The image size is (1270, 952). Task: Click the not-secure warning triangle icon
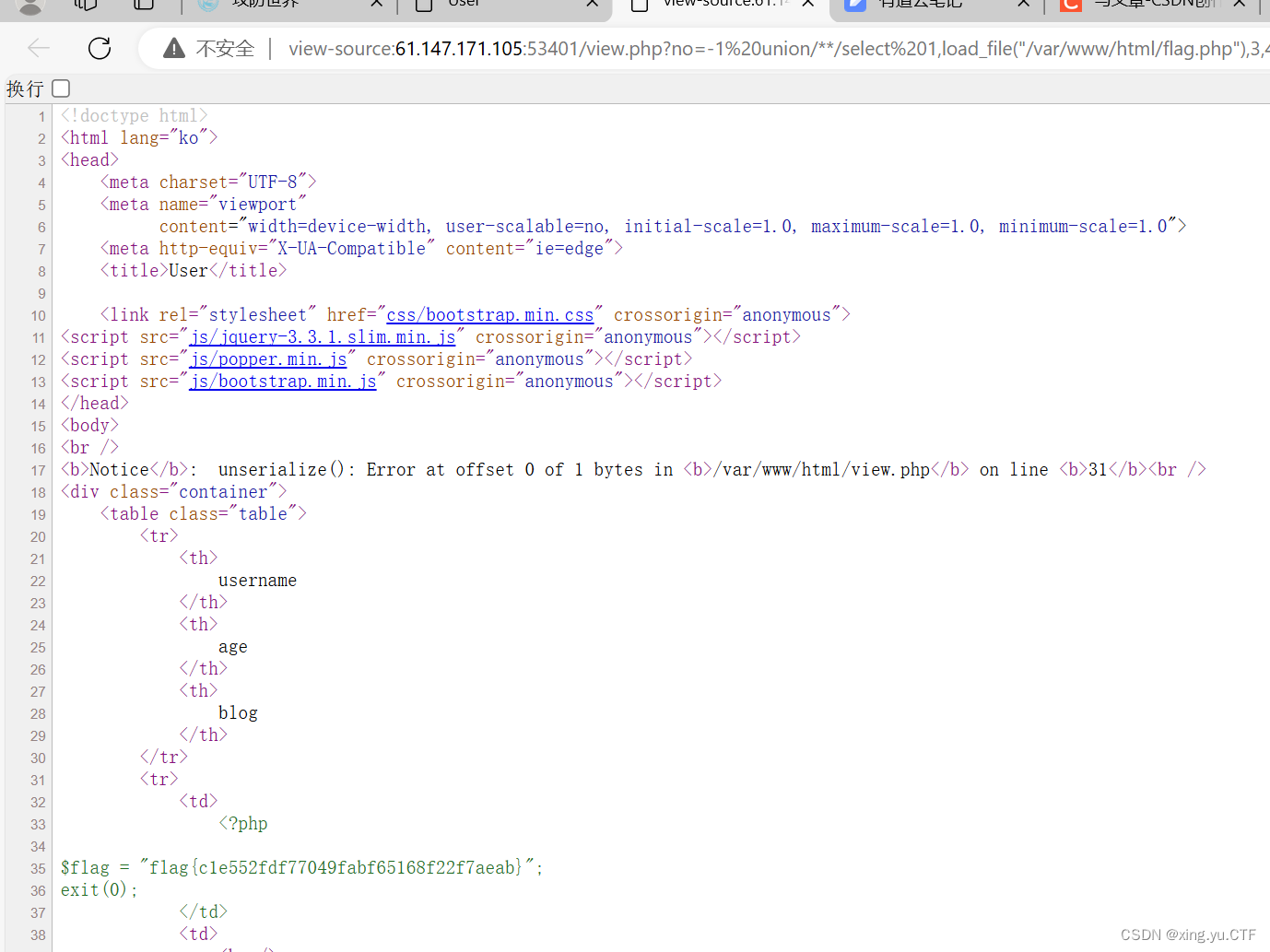(173, 48)
